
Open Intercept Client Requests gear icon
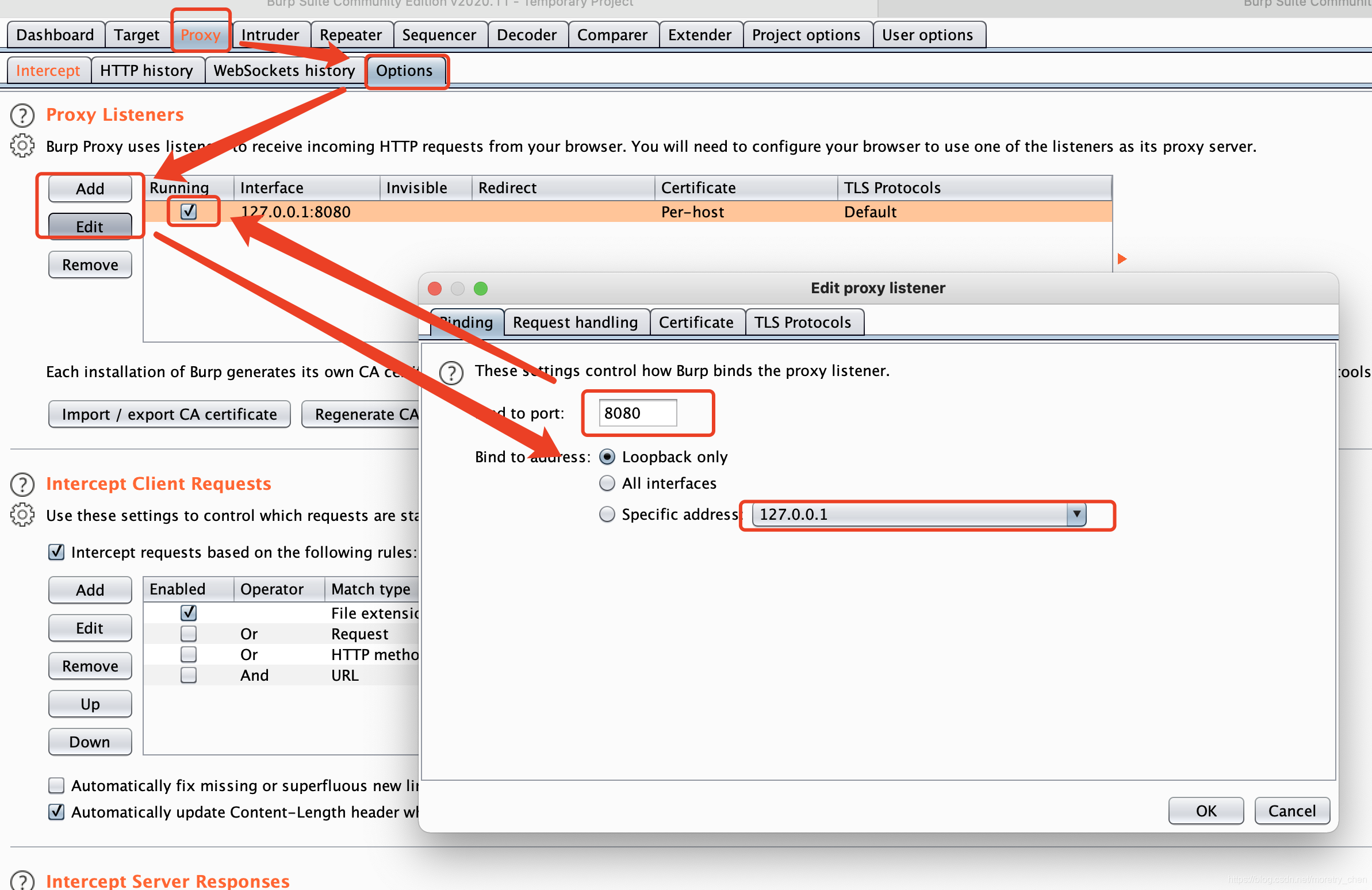tap(22, 515)
